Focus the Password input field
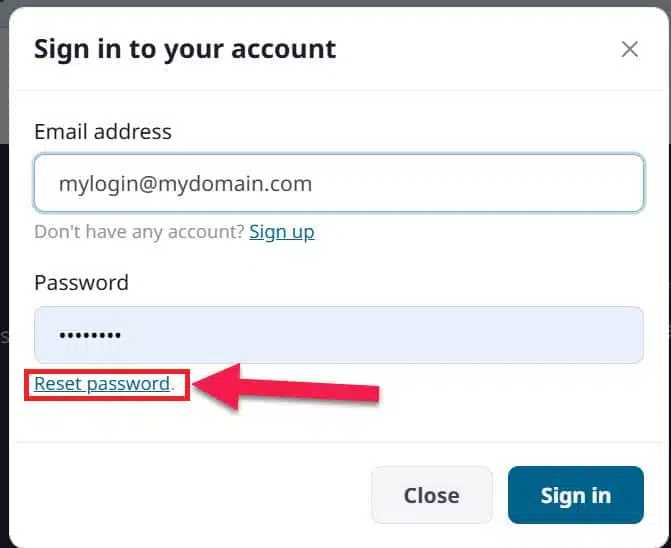The height and width of the screenshot is (548, 671). tap(338, 335)
